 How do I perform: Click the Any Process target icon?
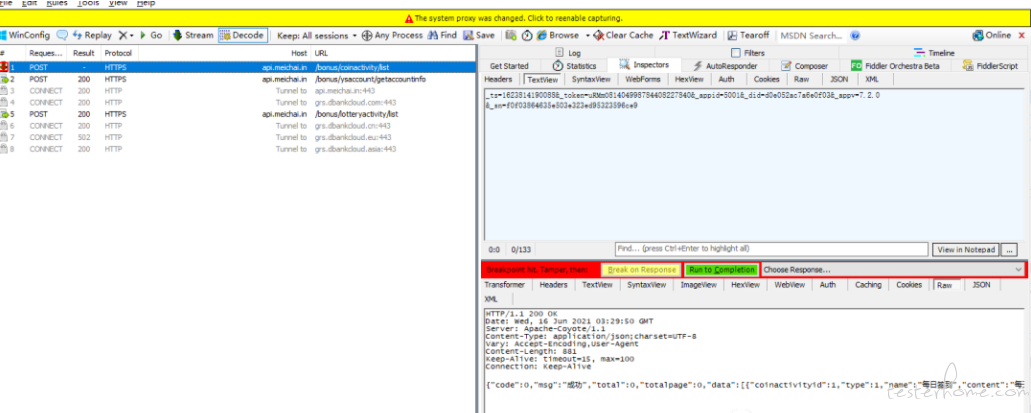(367, 36)
